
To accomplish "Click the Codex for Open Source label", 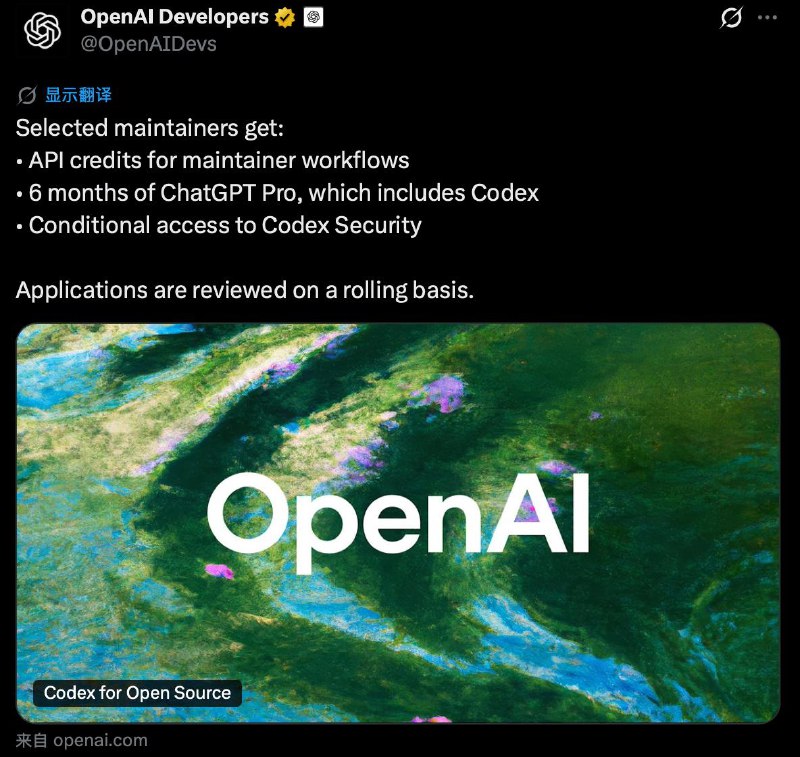I will tap(137, 692).
